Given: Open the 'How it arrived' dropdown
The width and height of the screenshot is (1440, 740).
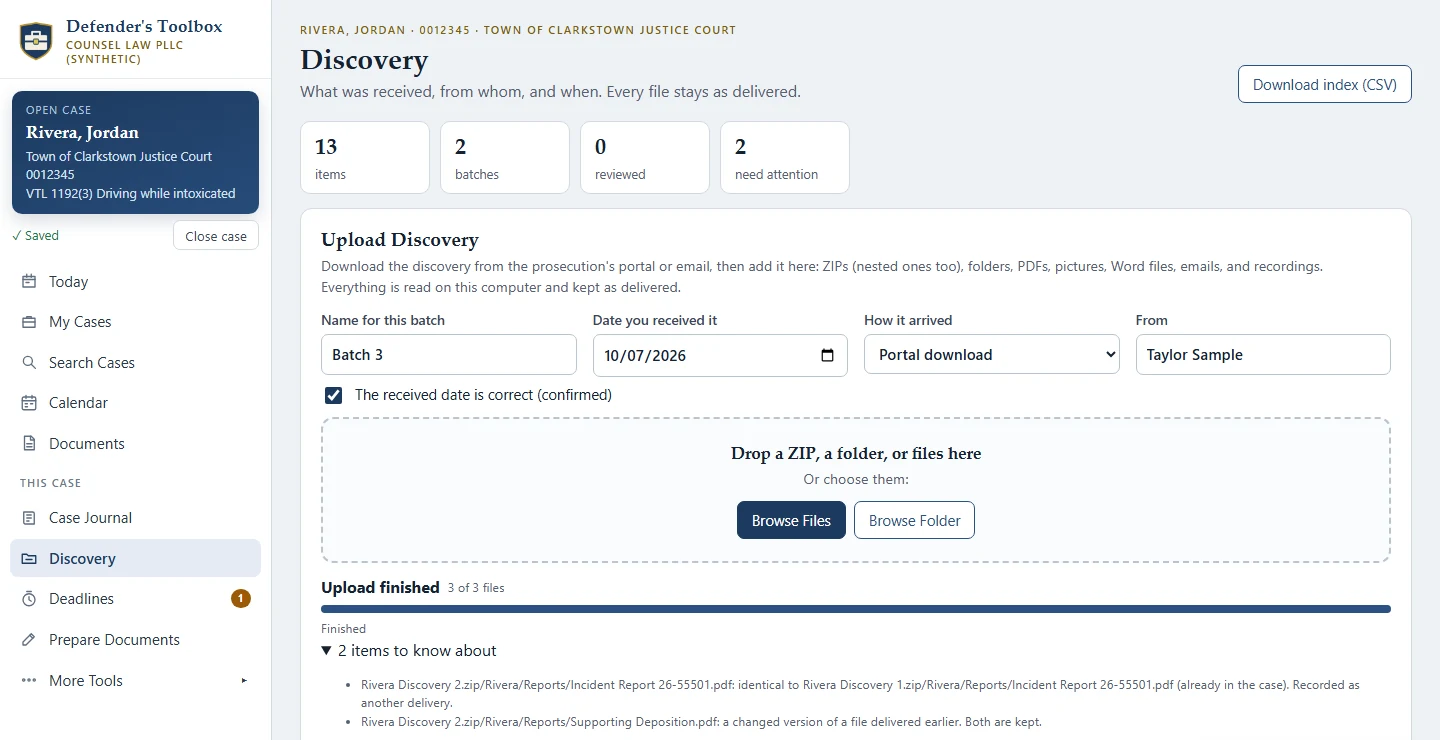Looking at the screenshot, I should point(992,355).
